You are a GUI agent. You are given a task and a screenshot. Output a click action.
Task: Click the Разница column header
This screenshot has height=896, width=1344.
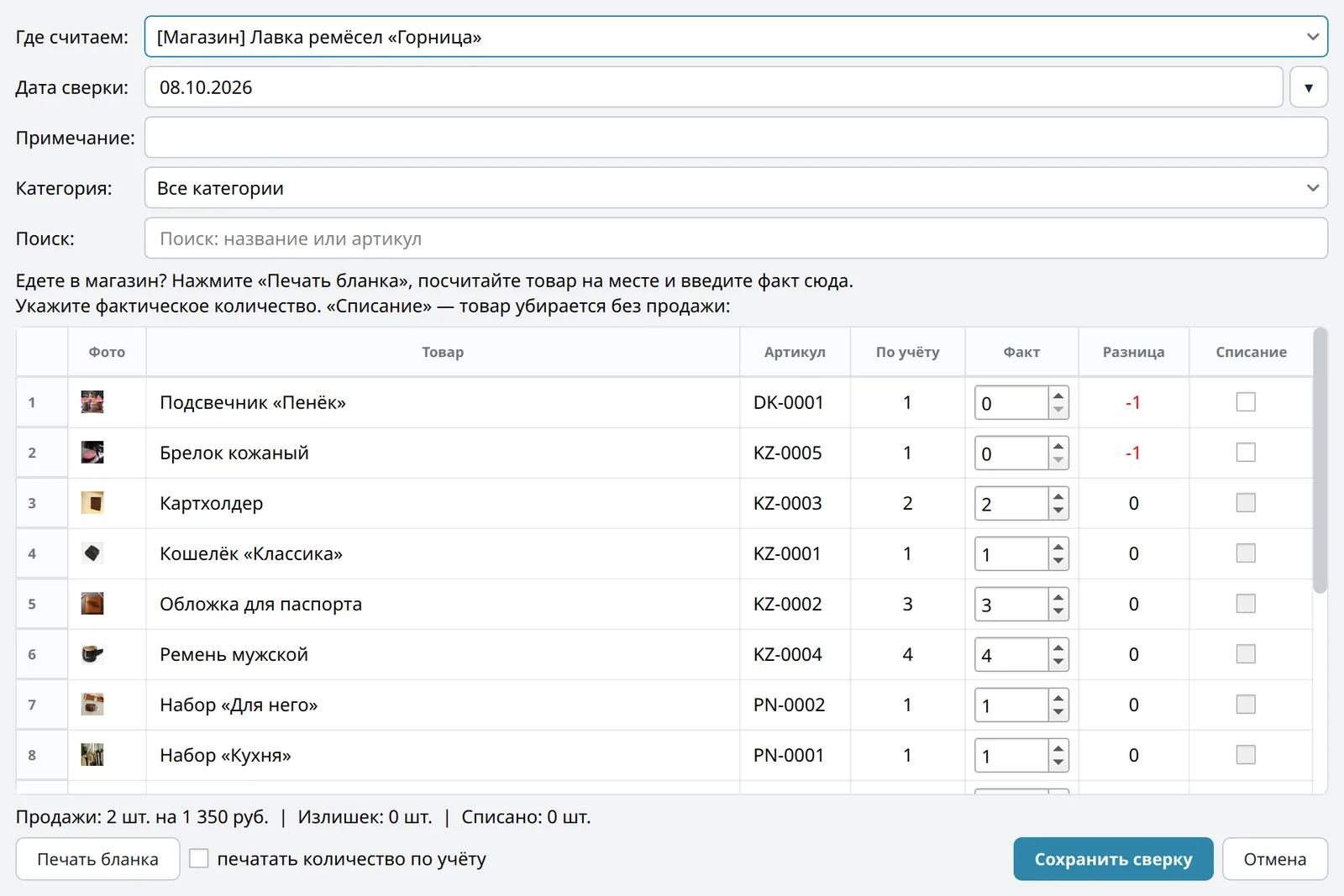click(x=1133, y=352)
